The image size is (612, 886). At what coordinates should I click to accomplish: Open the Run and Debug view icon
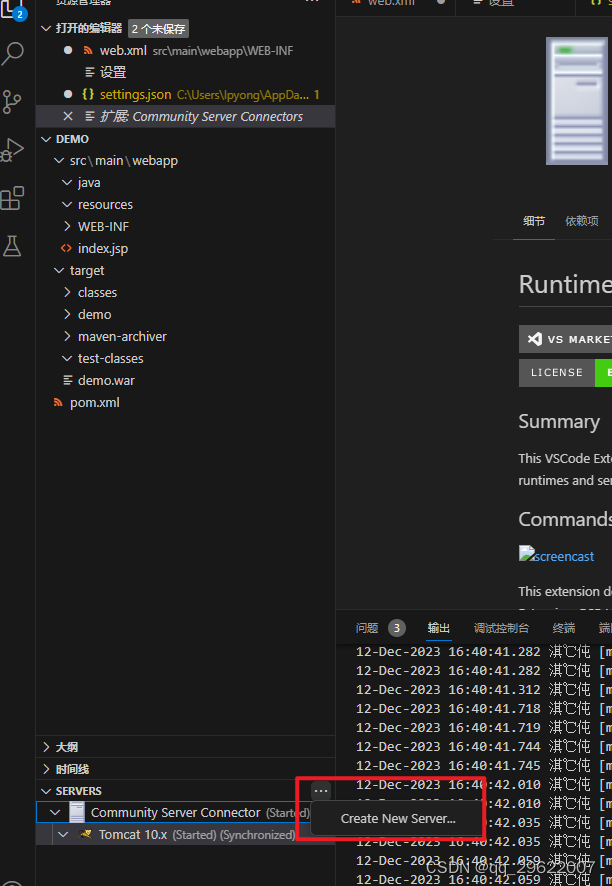pyautogui.click(x=12, y=150)
